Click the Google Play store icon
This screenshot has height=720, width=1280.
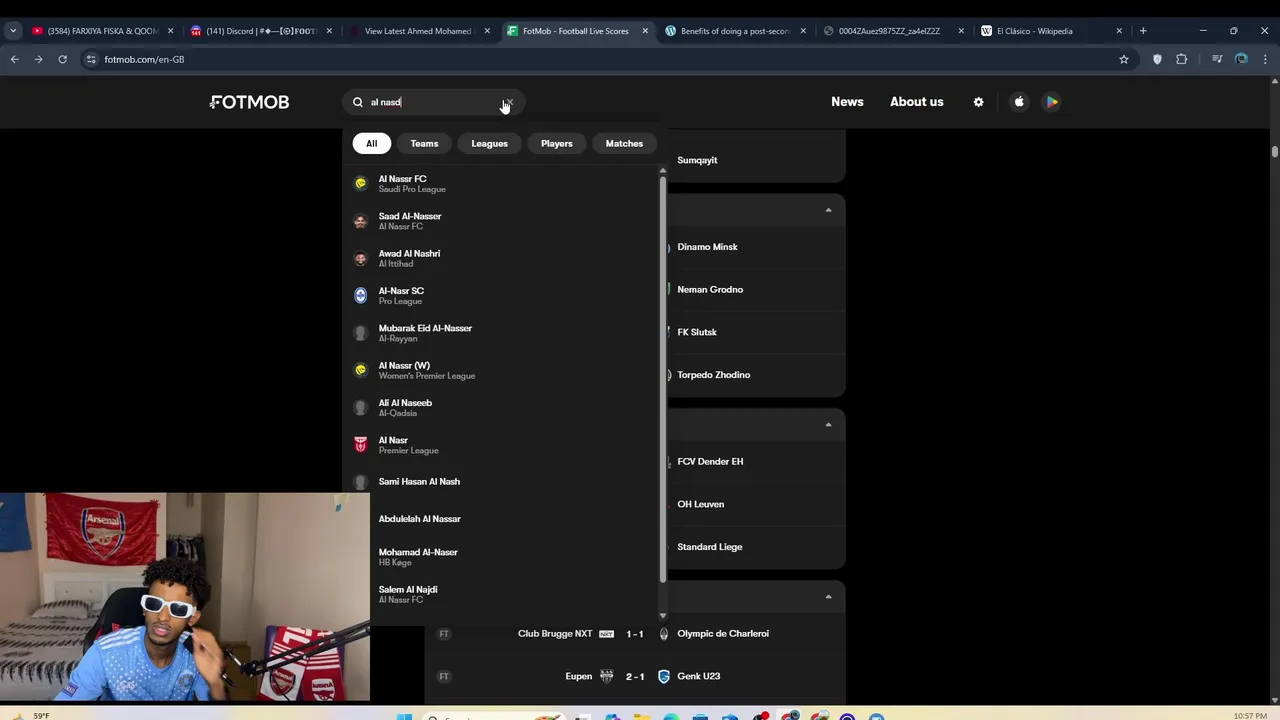pos(1052,102)
